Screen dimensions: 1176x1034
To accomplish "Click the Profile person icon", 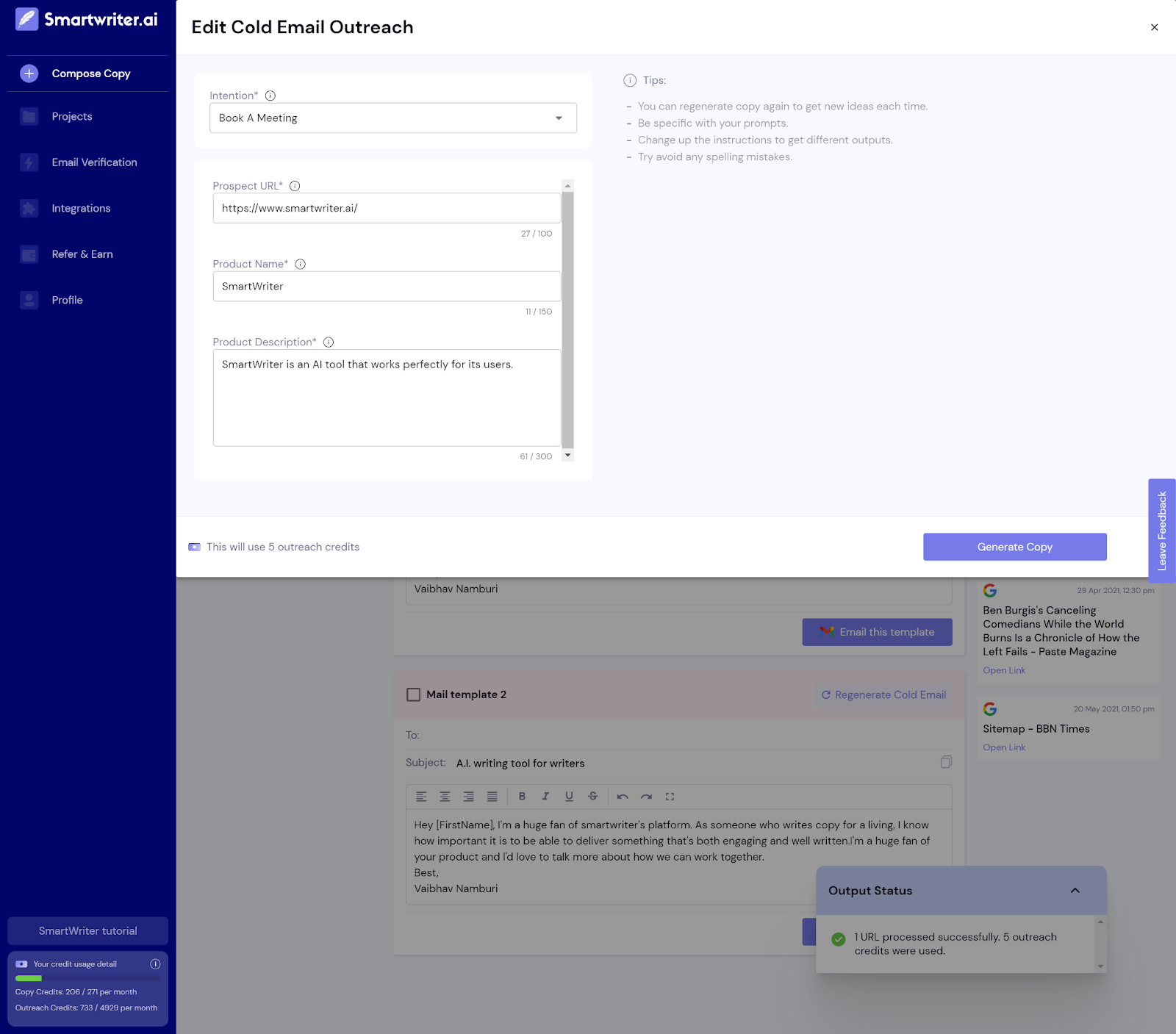I will 29,300.
